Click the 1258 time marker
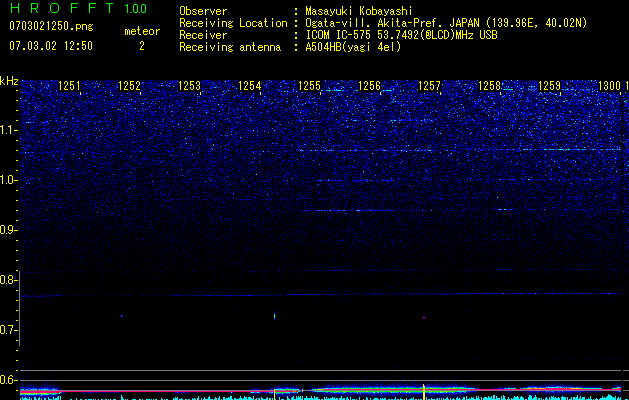The height and width of the screenshot is (400, 629). (489, 86)
